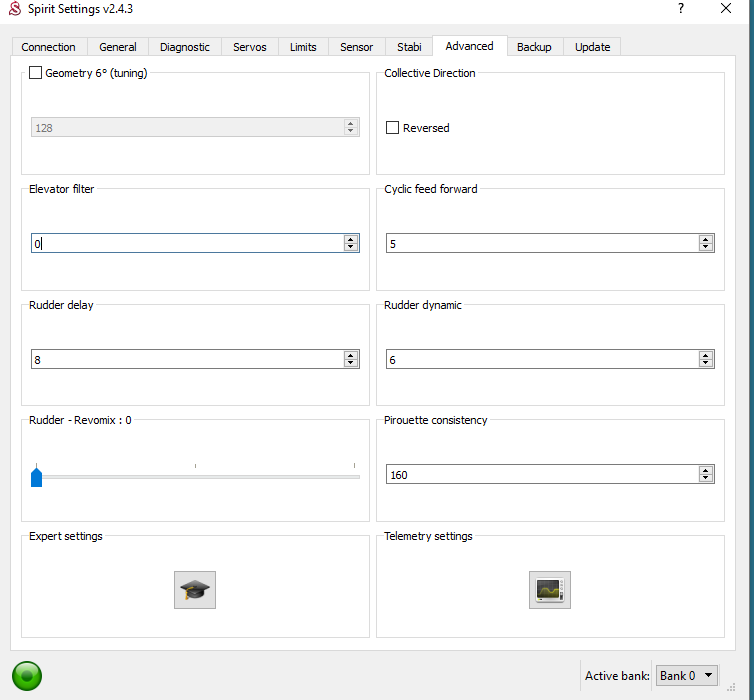The height and width of the screenshot is (700, 754).
Task: Open the Servos tab
Action: [250, 47]
